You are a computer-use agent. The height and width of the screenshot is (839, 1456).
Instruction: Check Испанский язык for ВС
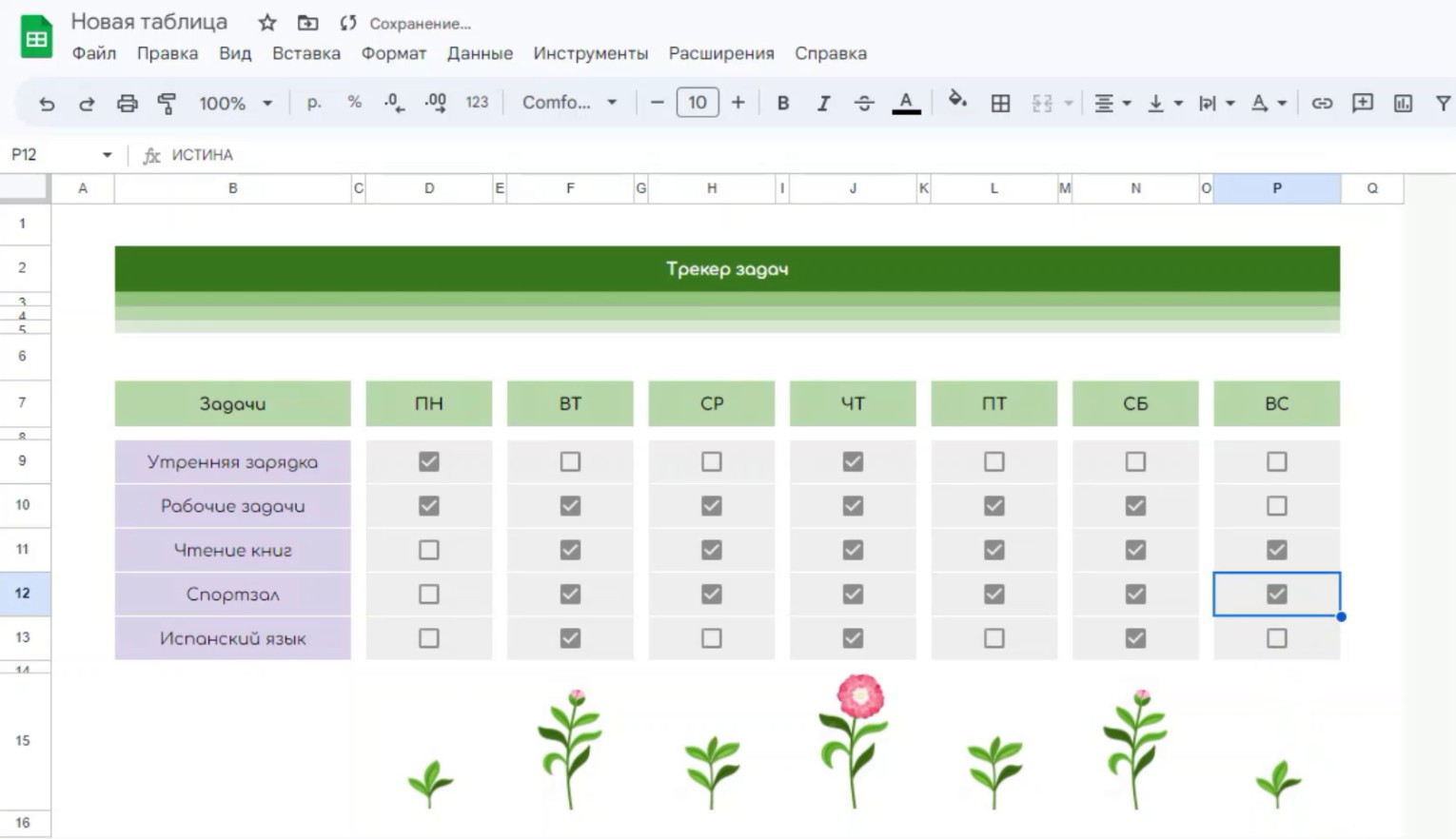(x=1277, y=638)
